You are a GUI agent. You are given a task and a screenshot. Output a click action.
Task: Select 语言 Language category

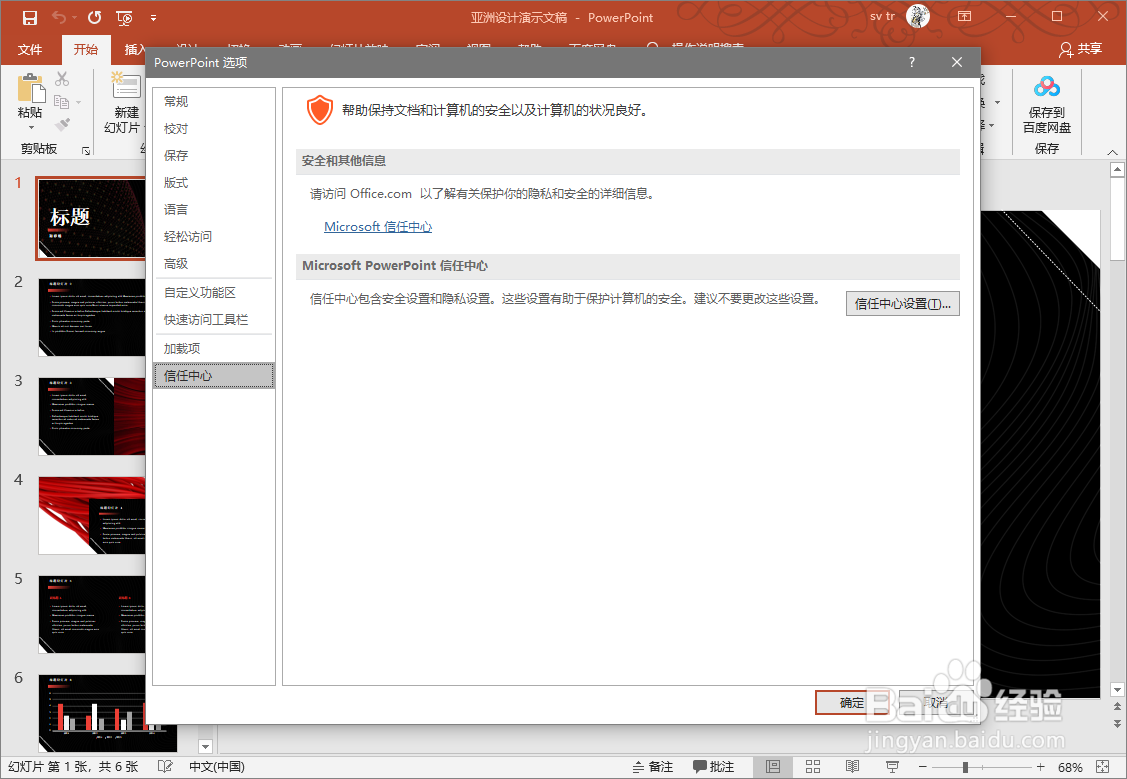coord(214,210)
